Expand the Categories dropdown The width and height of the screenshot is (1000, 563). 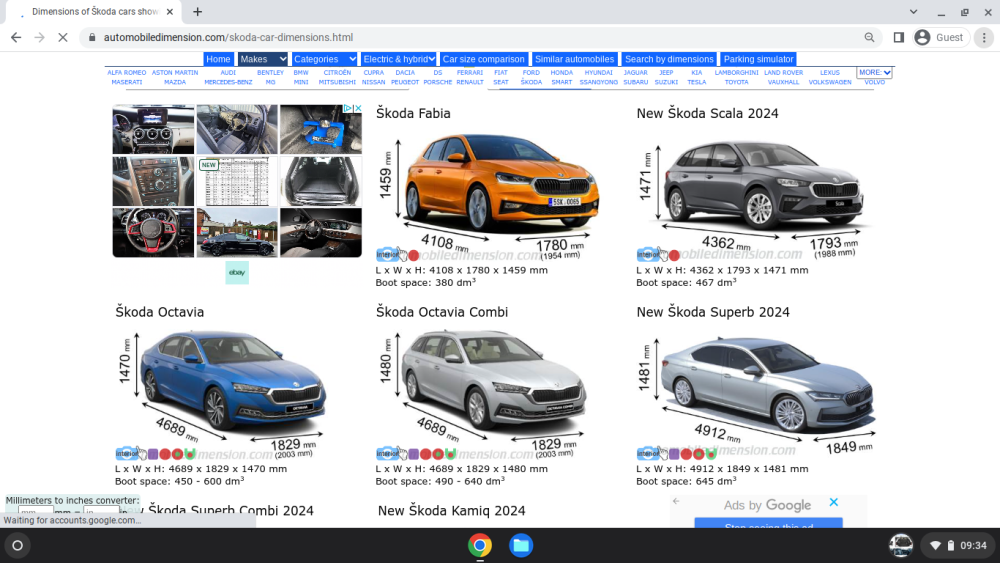click(x=324, y=59)
